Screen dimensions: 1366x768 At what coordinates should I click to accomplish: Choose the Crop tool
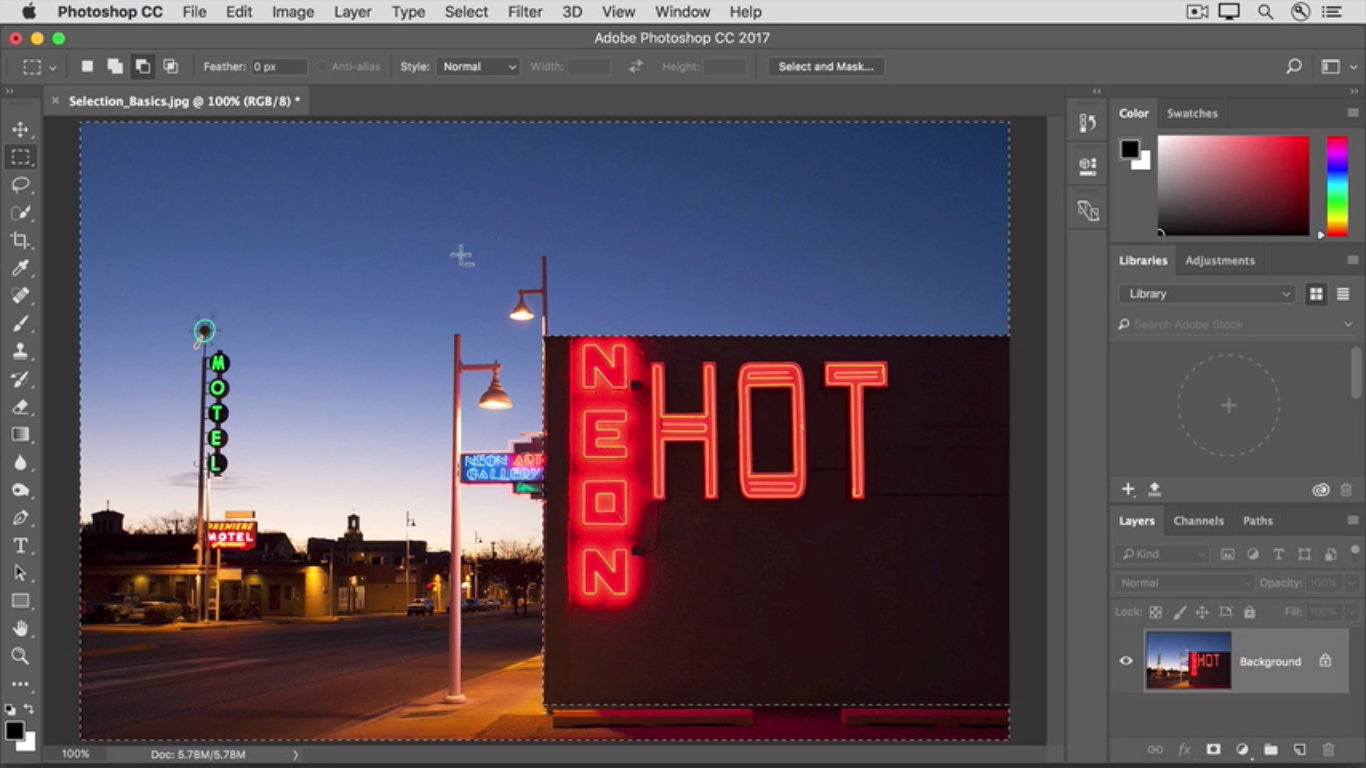tap(20, 240)
